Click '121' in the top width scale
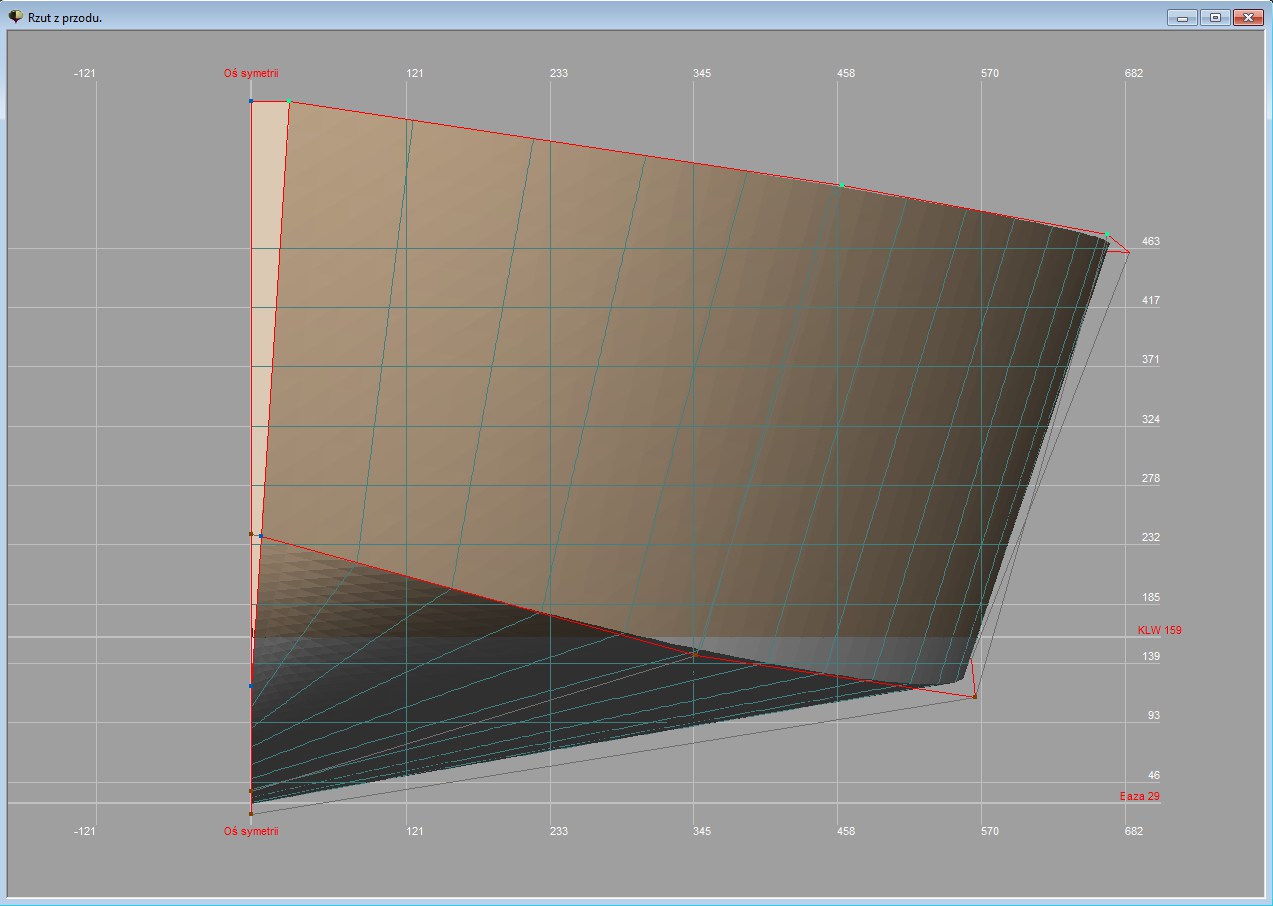This screenshot has width=1273, height=906. (x=415, y=73)
